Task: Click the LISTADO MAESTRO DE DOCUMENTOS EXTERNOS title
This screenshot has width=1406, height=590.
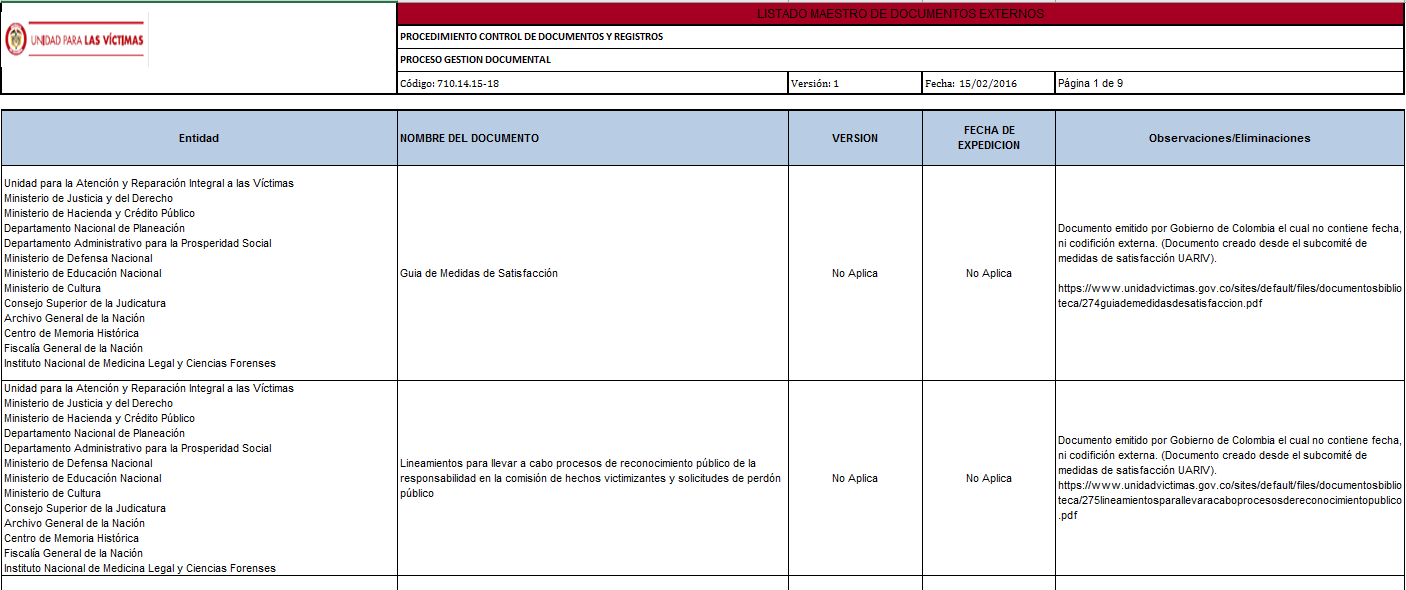Action: [x=901, y=14]
